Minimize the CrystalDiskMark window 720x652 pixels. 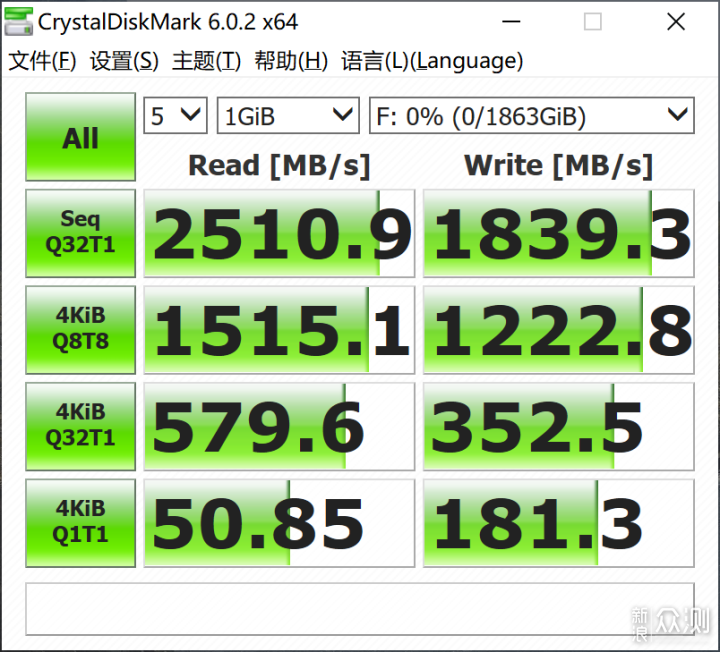(511, 22)
